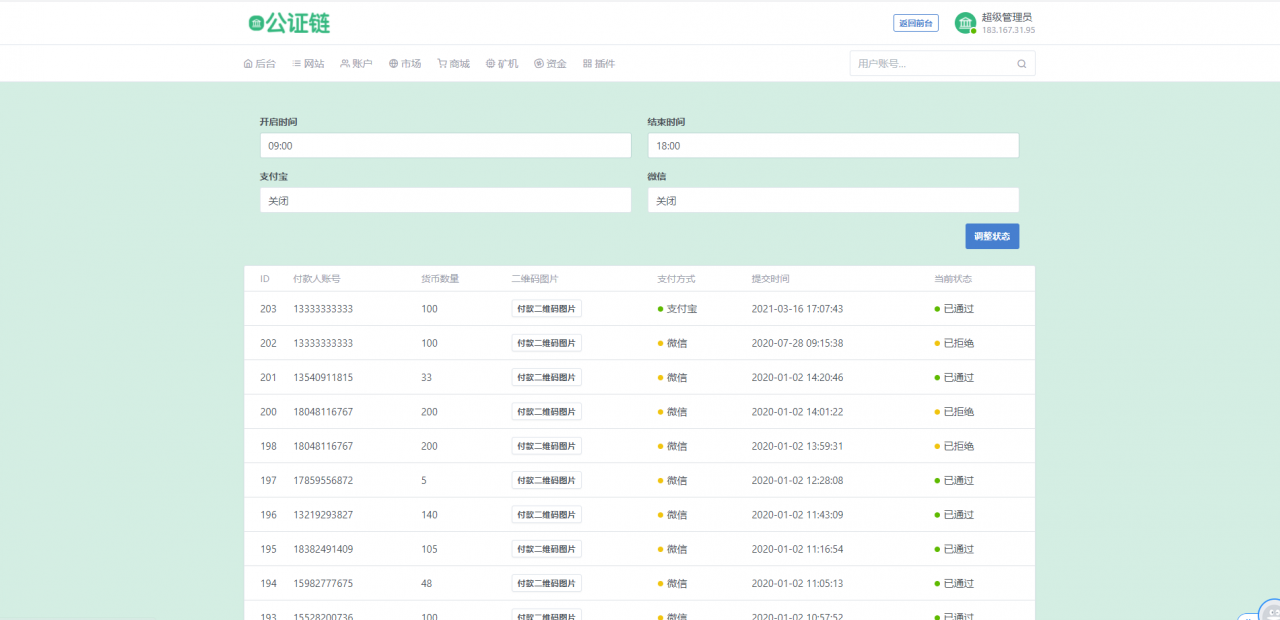
Task: Open the 超级管理员 avatar icon
Action: pos(965,23)
